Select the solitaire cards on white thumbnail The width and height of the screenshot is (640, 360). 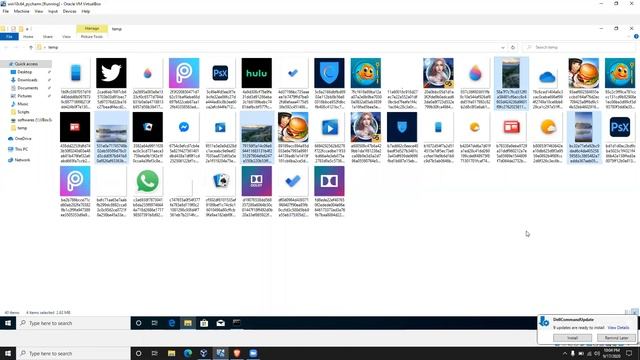coord(220,181)
